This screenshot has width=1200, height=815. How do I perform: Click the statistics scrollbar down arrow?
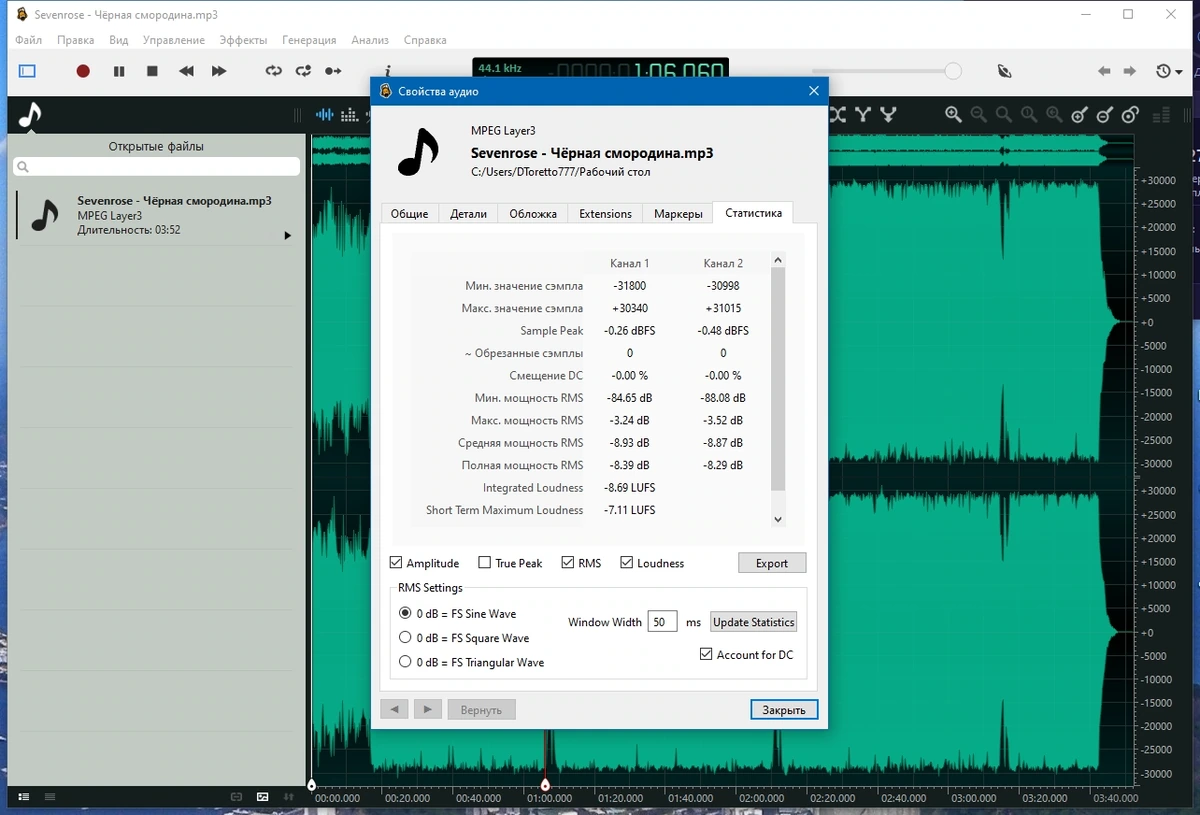tap(778, 519)
